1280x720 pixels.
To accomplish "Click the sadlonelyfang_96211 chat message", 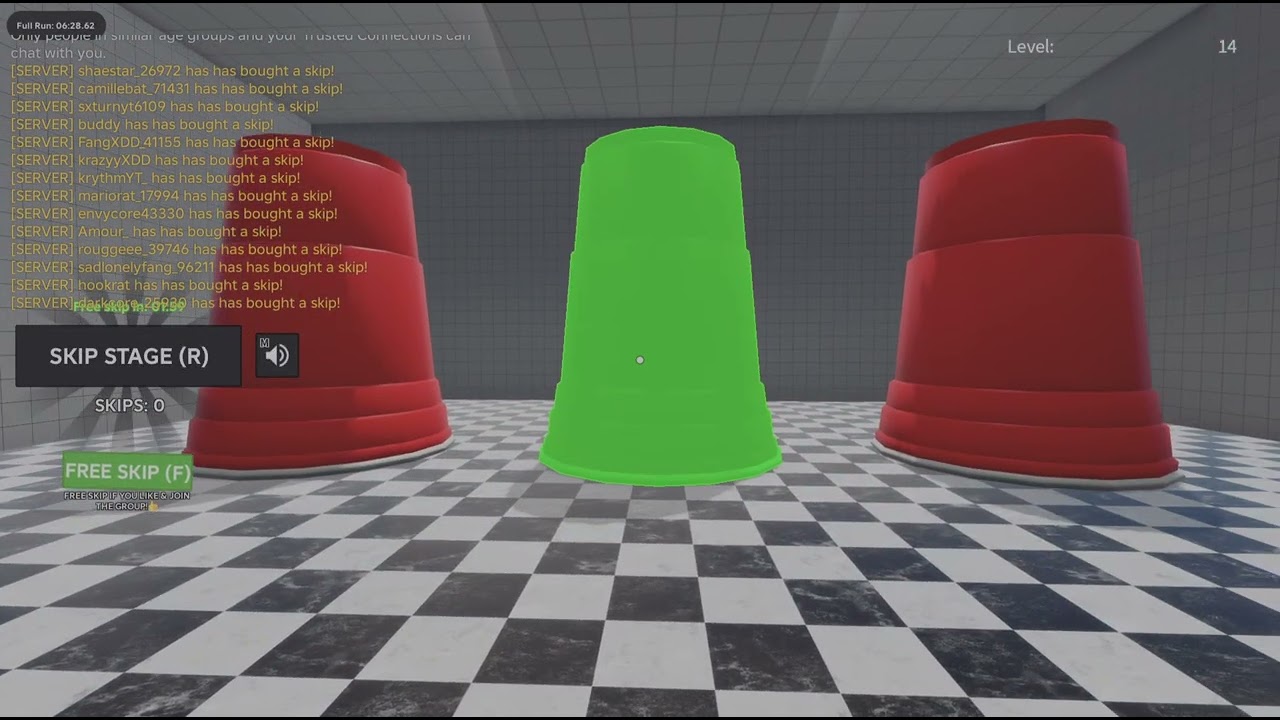I will tap(189, 268).
